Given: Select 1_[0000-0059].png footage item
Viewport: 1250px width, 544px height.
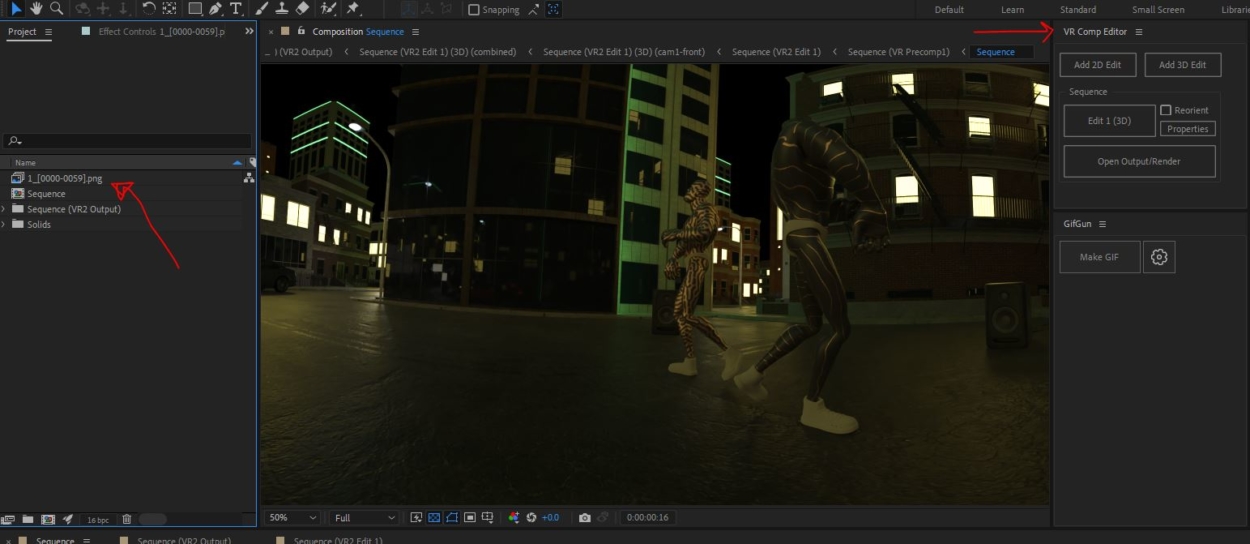Looking at the screenshot, I should click(x=65, y=178).
